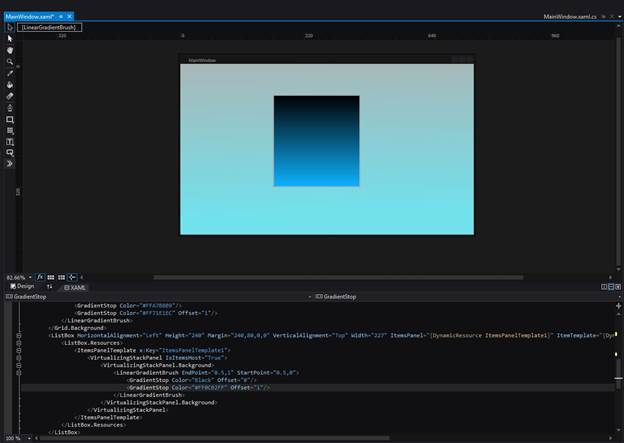Screen dimensions: 624x443
Task: Activate the Eyedropper tool
Action: click(x=10, y=73)
